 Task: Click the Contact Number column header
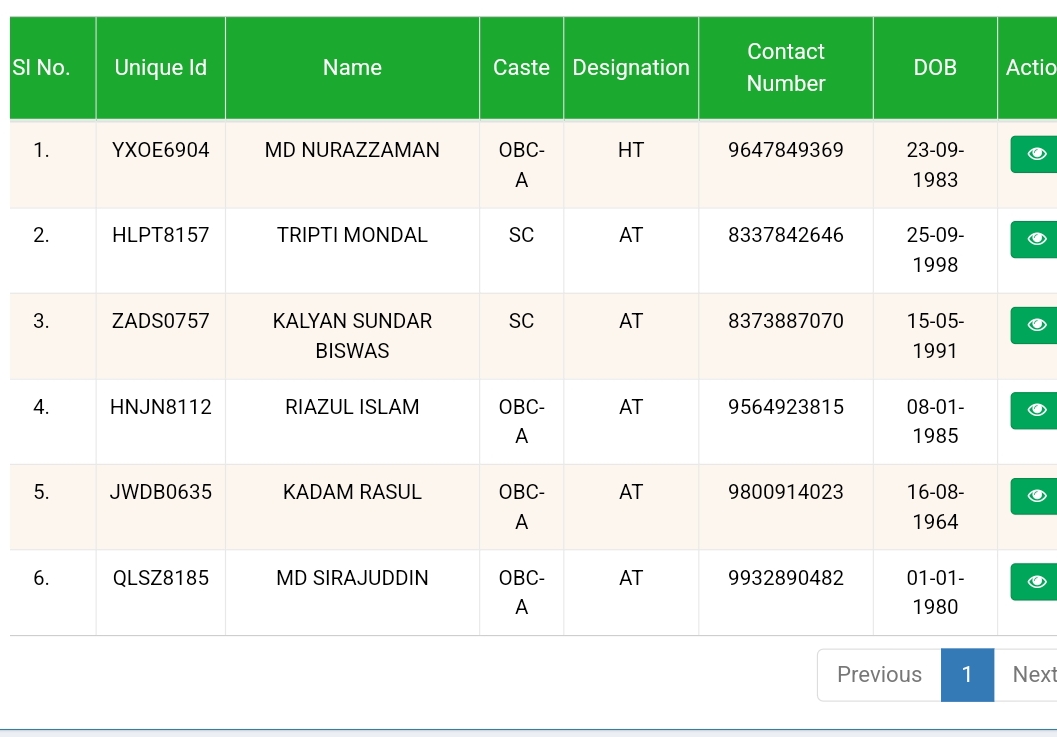tap(786, 68)
